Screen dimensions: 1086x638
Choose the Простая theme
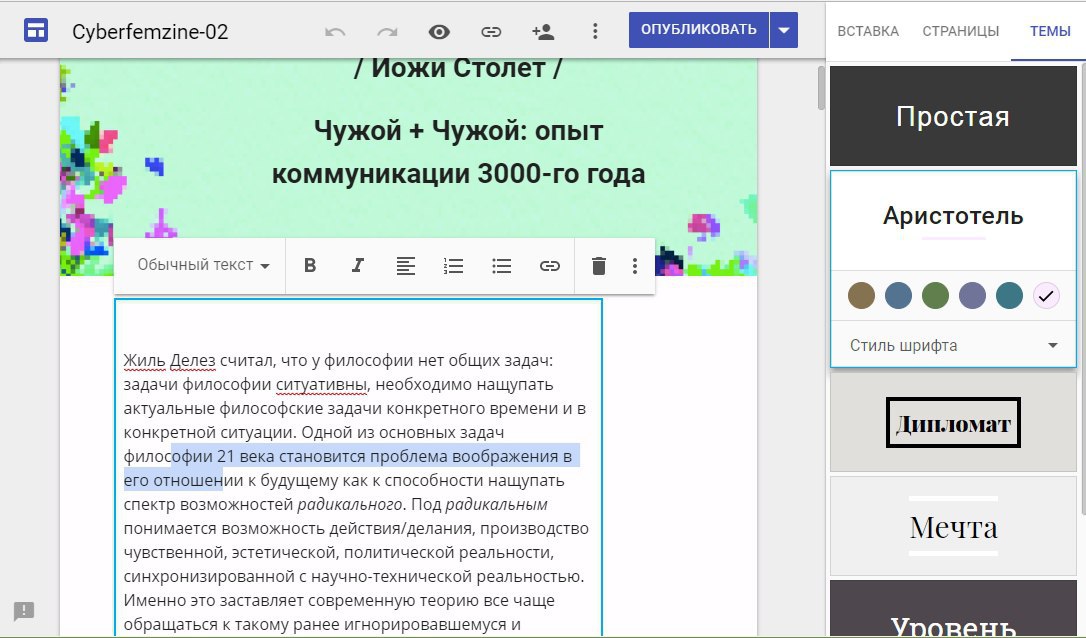coord(953,116)
